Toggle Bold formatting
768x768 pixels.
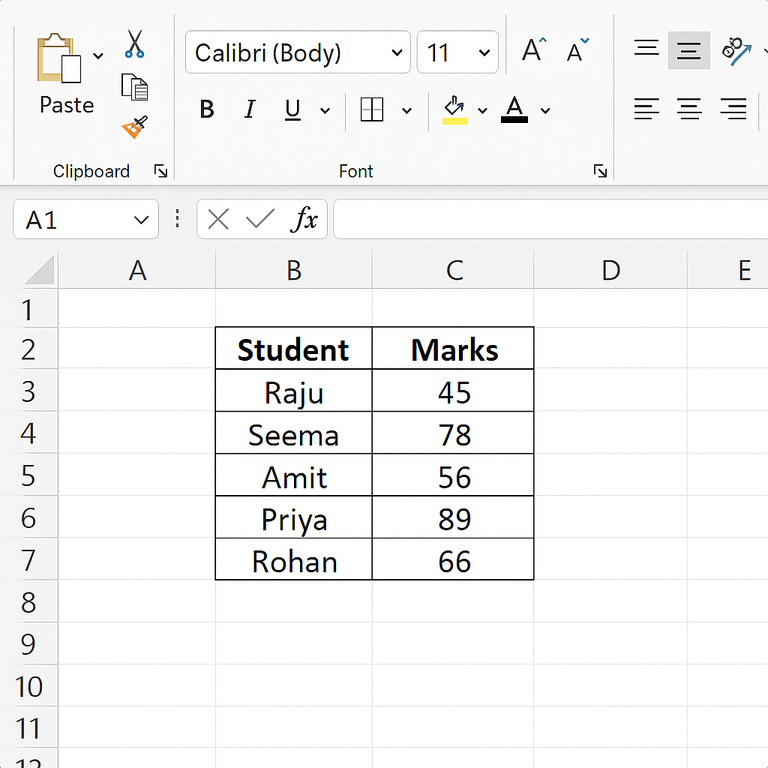tap(207, 109)
